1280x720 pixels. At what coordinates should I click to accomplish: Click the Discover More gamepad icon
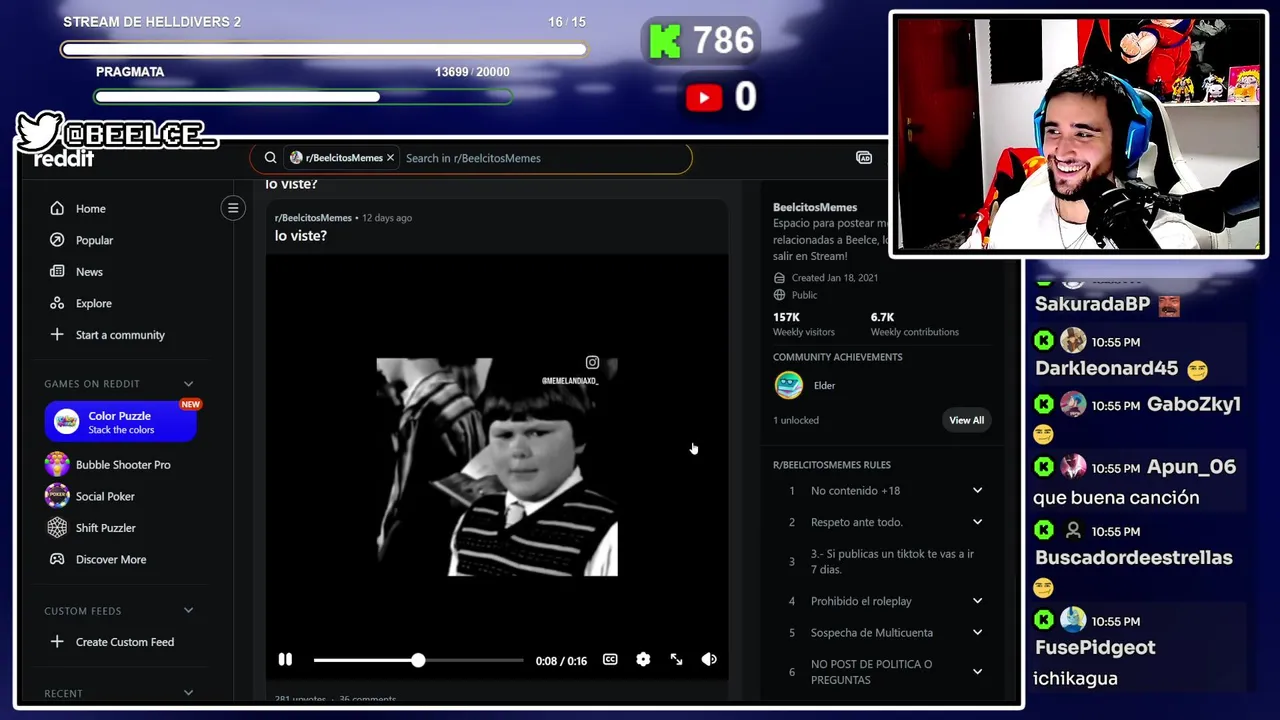coord(57,560)
